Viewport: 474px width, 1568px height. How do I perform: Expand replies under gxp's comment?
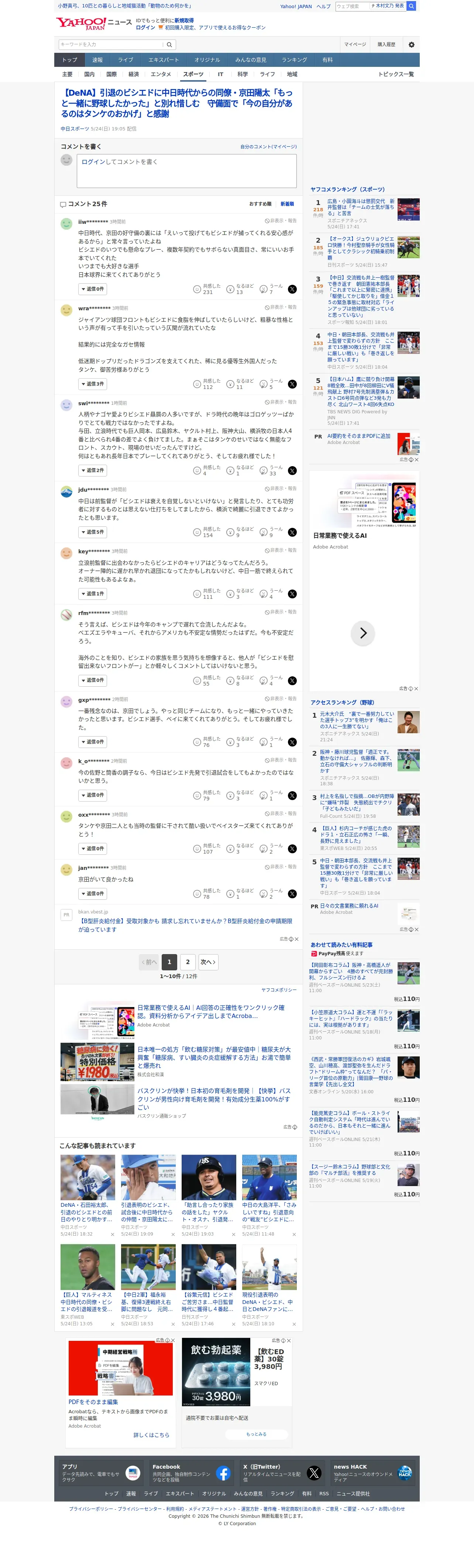pyautogui.click(x=93, y=742)
